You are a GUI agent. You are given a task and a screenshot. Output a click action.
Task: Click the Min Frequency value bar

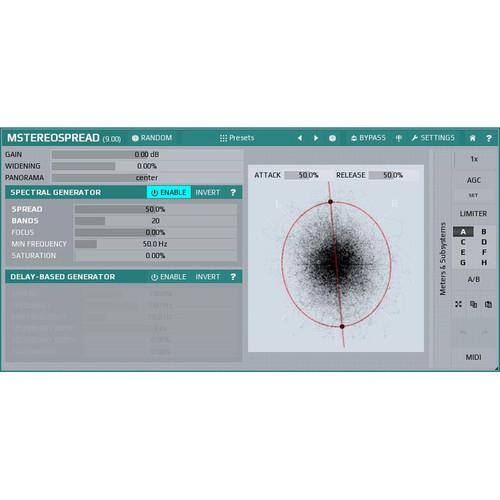(156, 244)
